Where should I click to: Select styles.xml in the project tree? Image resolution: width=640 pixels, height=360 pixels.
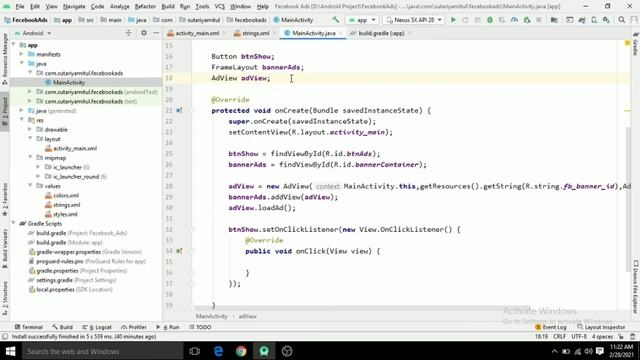coord(61,214)
